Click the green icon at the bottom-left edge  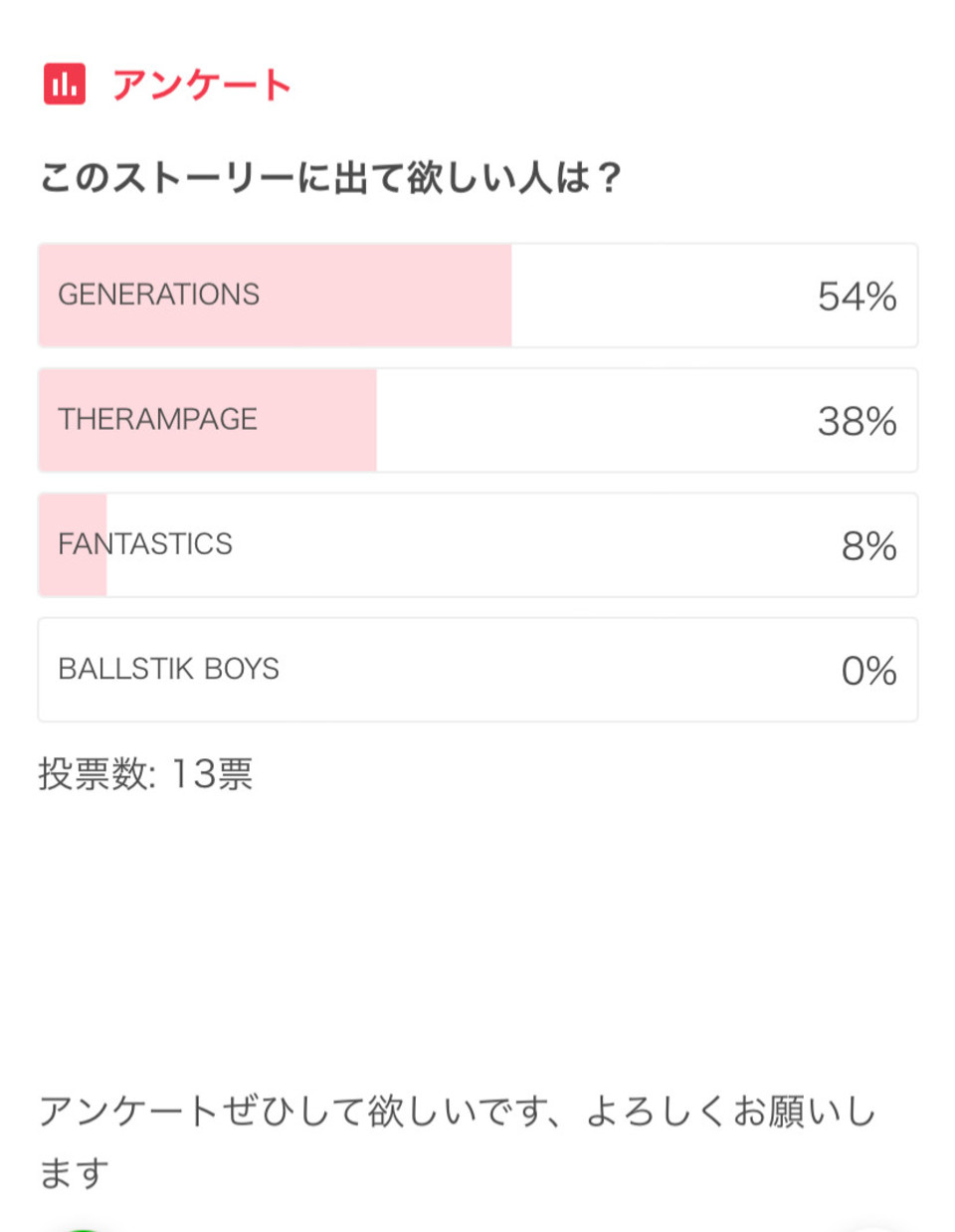click(85, 1228)
